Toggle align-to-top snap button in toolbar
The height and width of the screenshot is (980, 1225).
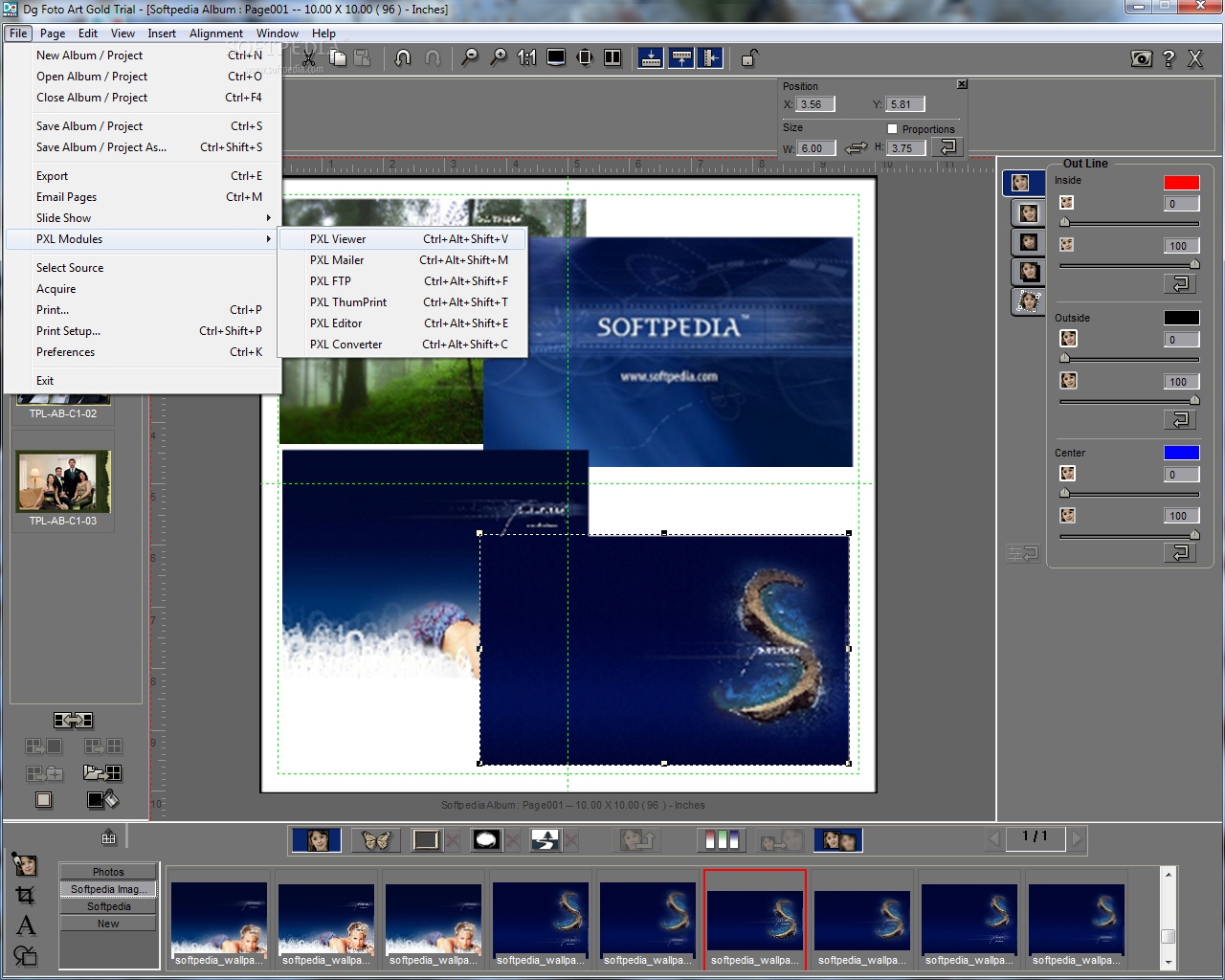tap(681, 58)
